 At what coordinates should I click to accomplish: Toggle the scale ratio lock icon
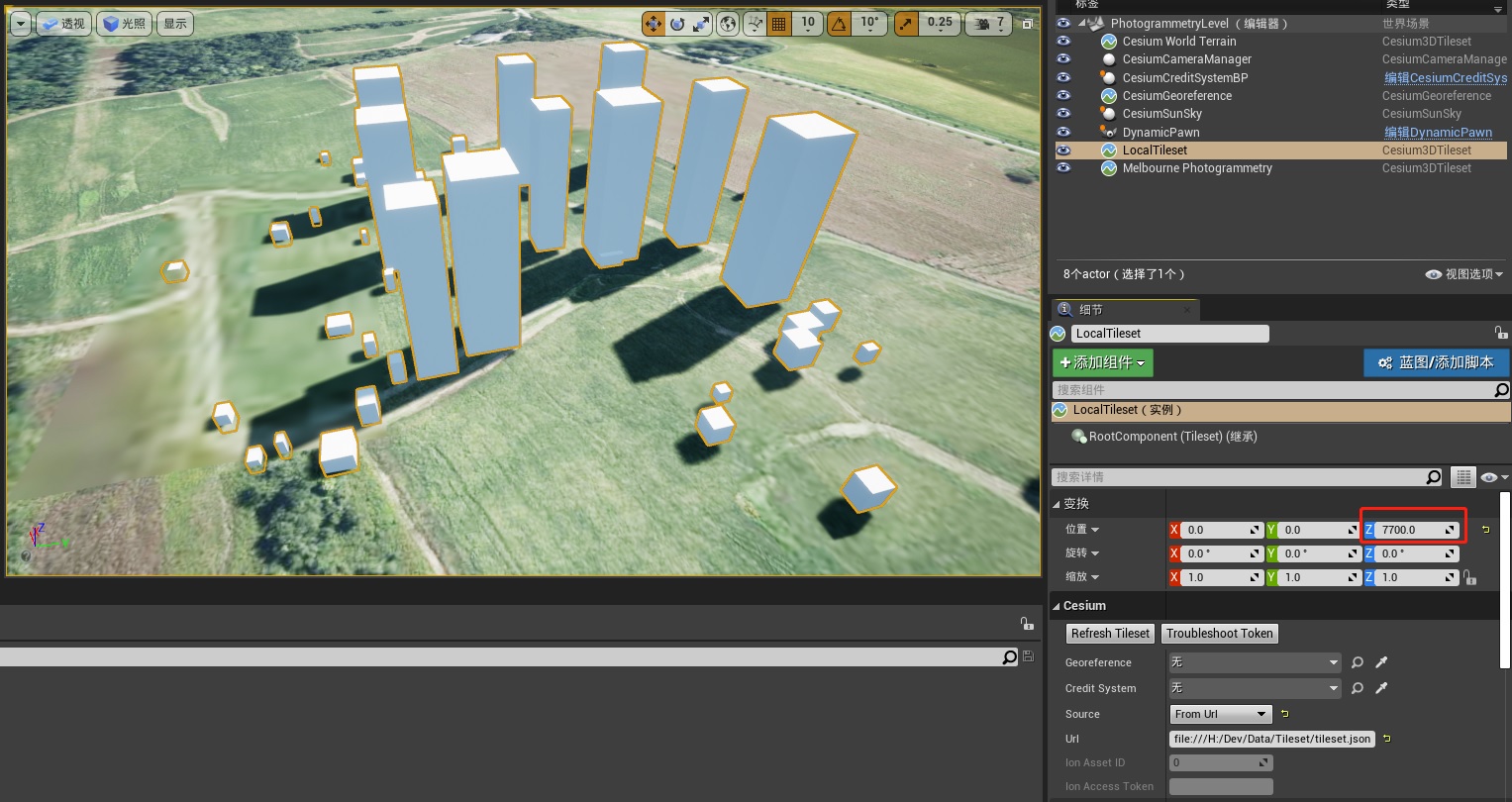(x=1469, y=577)
